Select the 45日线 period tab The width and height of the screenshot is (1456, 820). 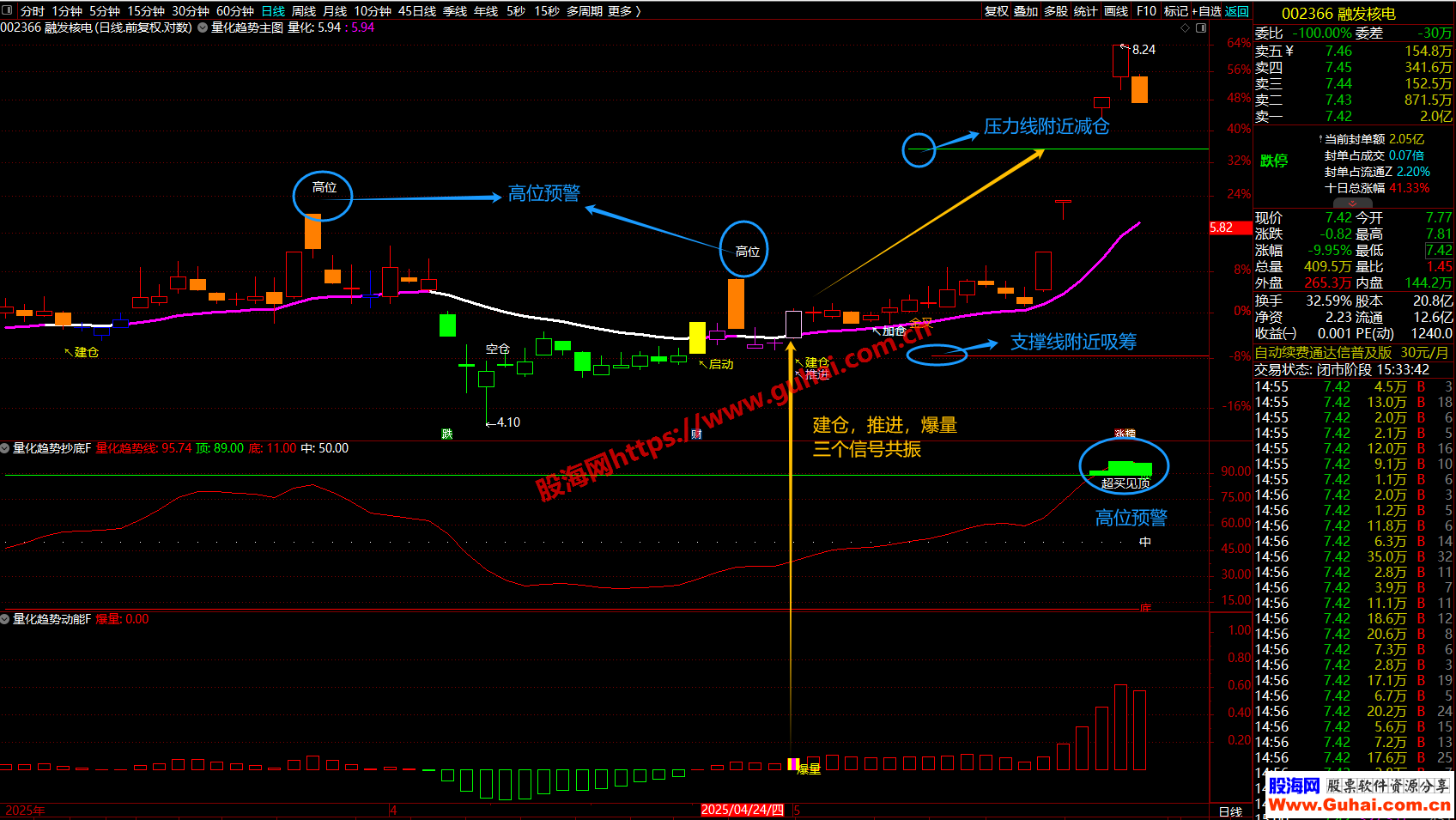(417, 11)
